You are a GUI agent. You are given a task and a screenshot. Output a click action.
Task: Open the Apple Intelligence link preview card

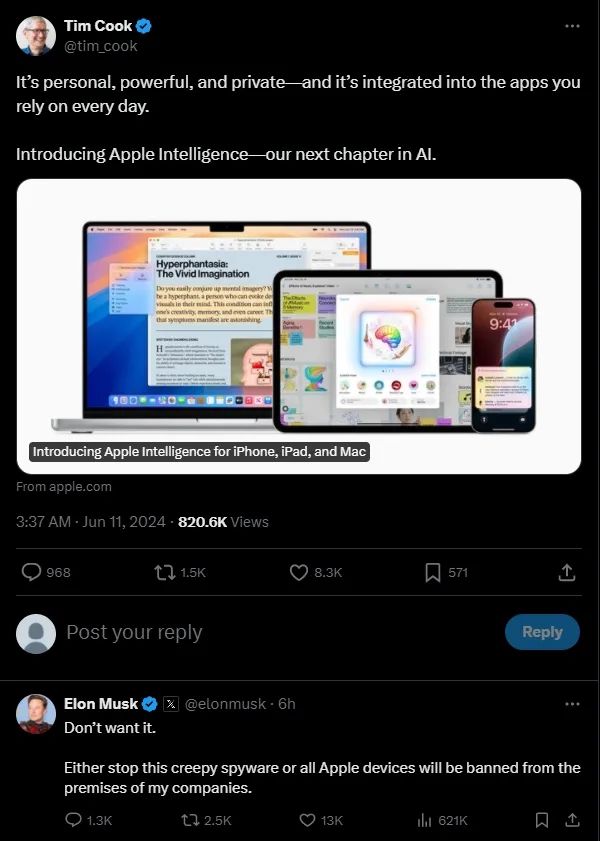[299, 326]
